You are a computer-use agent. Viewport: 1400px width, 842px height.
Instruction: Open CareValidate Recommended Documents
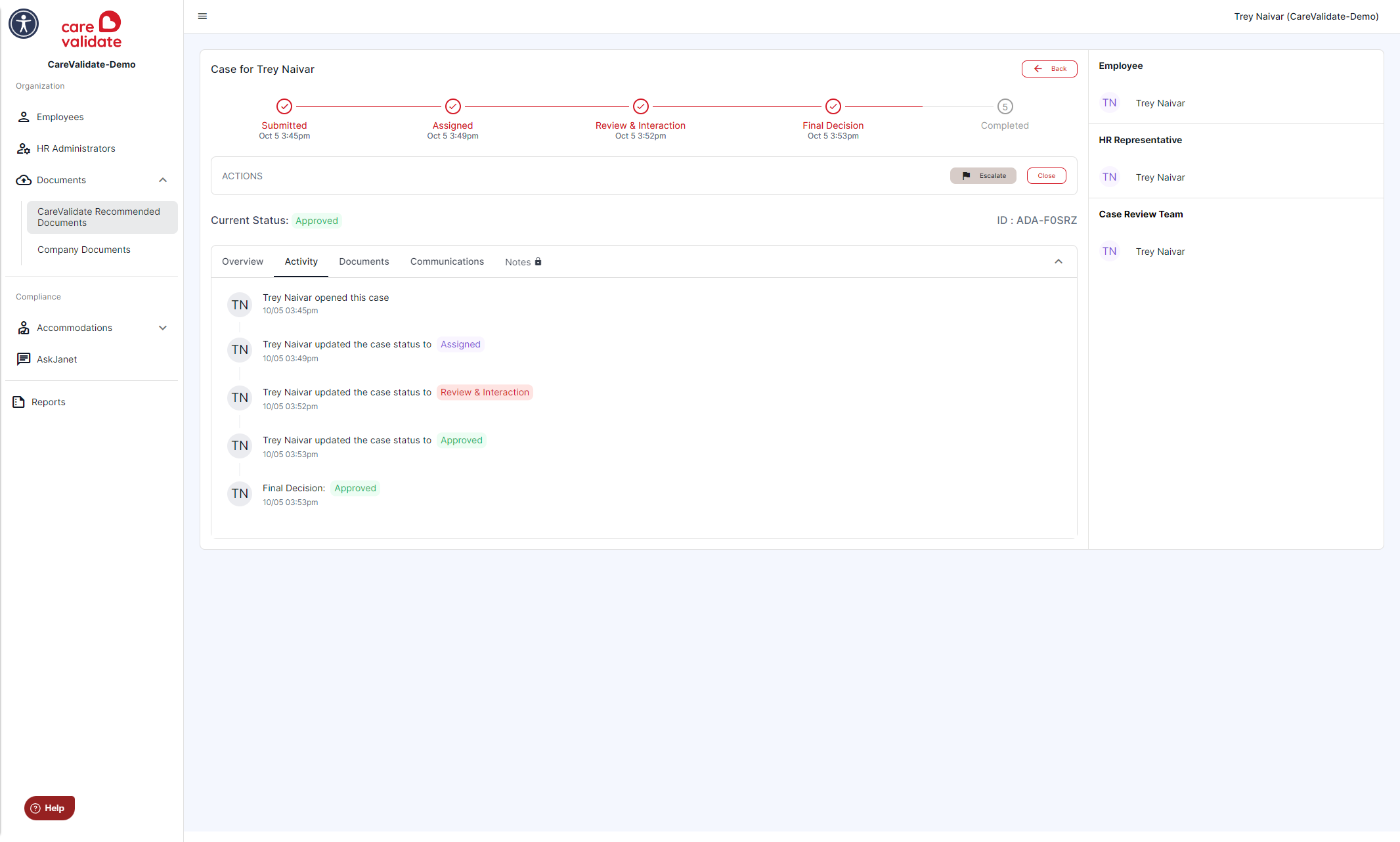click(x=102, y=217)
